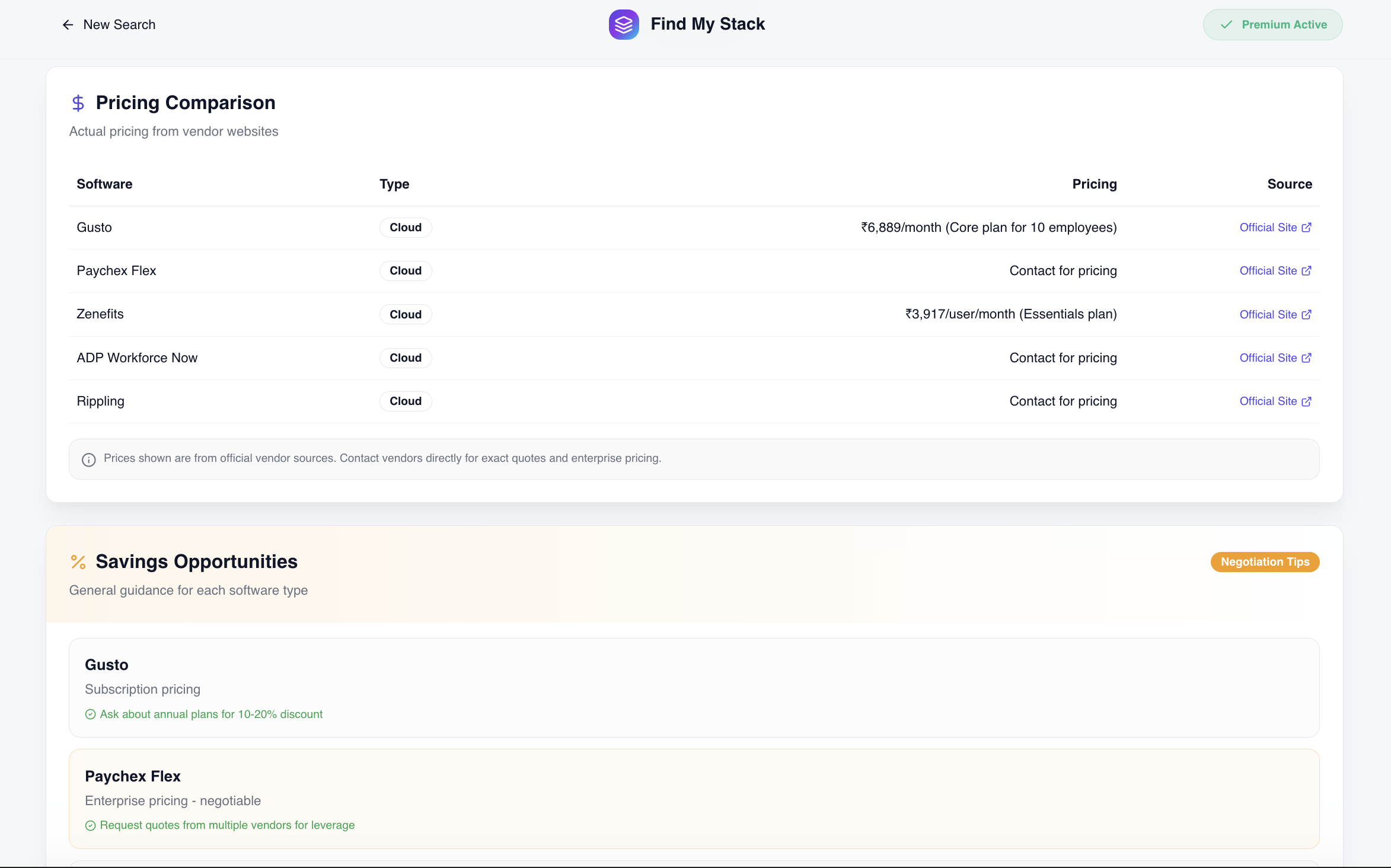The width and height of the screenshot is (1391, 868).
Task: Click the Cloud badge next to Gusto
Action: click(x=405, y=227)
